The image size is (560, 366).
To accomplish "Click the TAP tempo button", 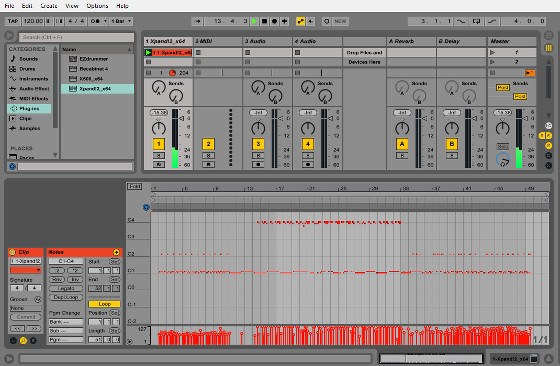I will [x=13, y=21].
